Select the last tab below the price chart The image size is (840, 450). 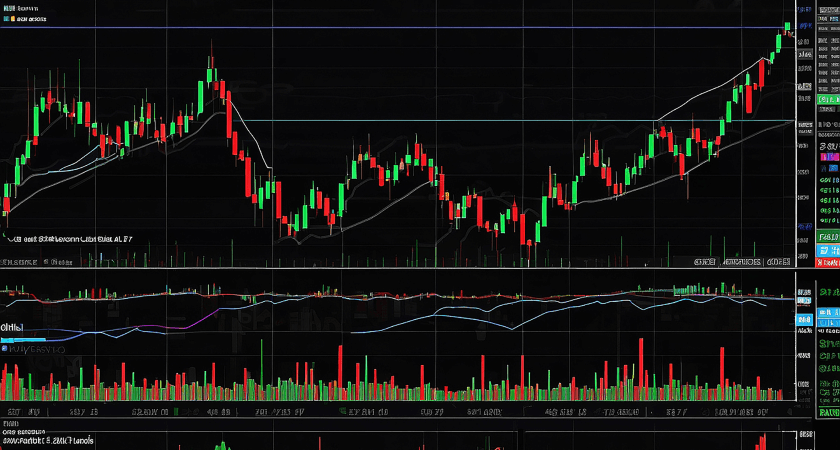click(x=777, y=262)
